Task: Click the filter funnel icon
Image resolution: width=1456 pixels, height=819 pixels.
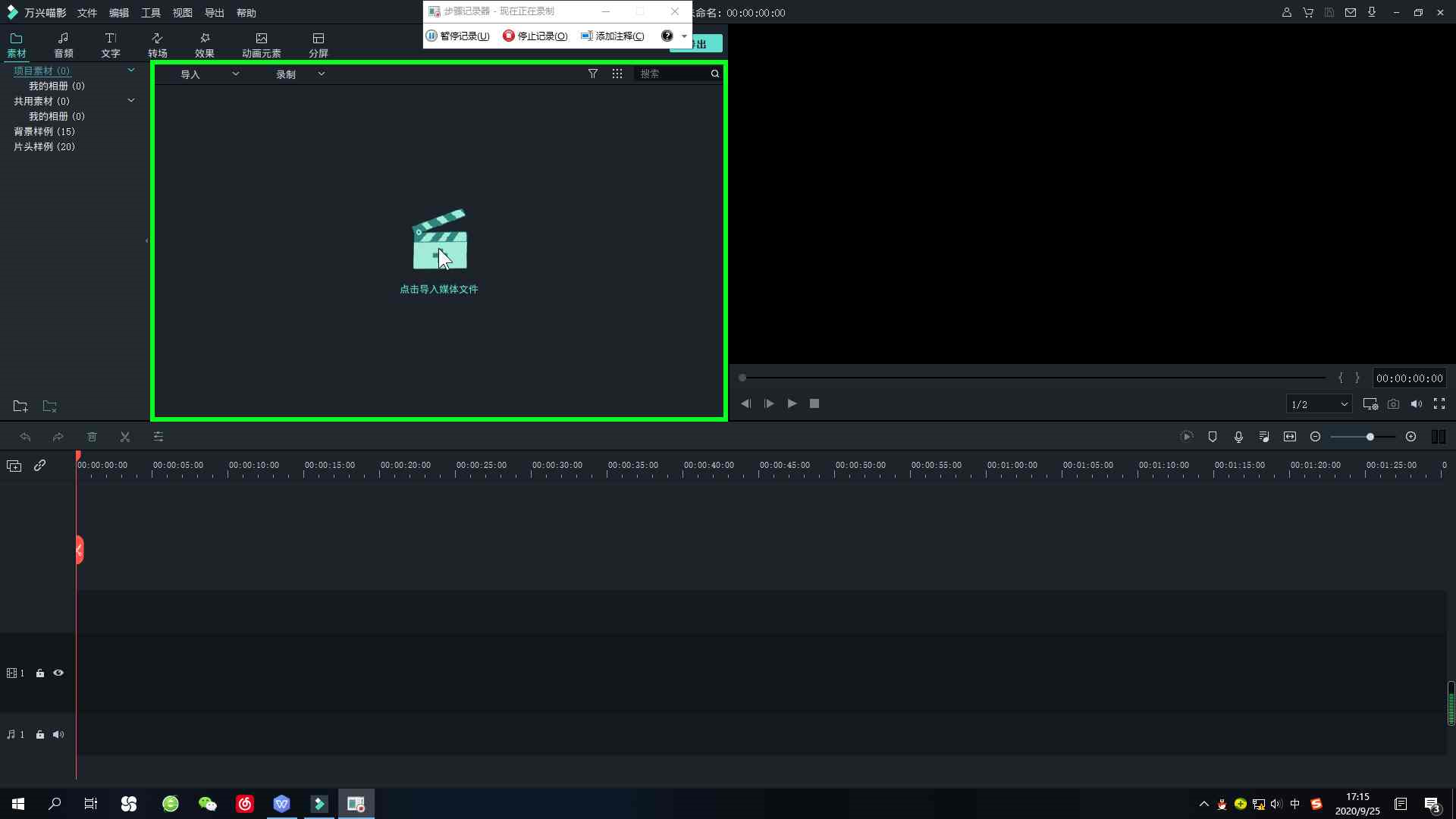Action: coord(593,74)
